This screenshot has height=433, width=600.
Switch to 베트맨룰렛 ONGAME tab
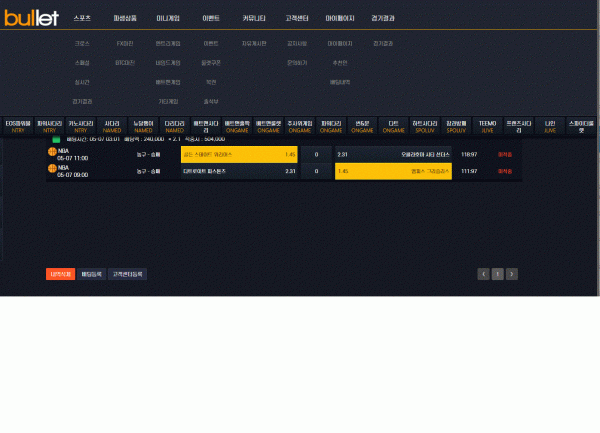click(x=269, y=127)
